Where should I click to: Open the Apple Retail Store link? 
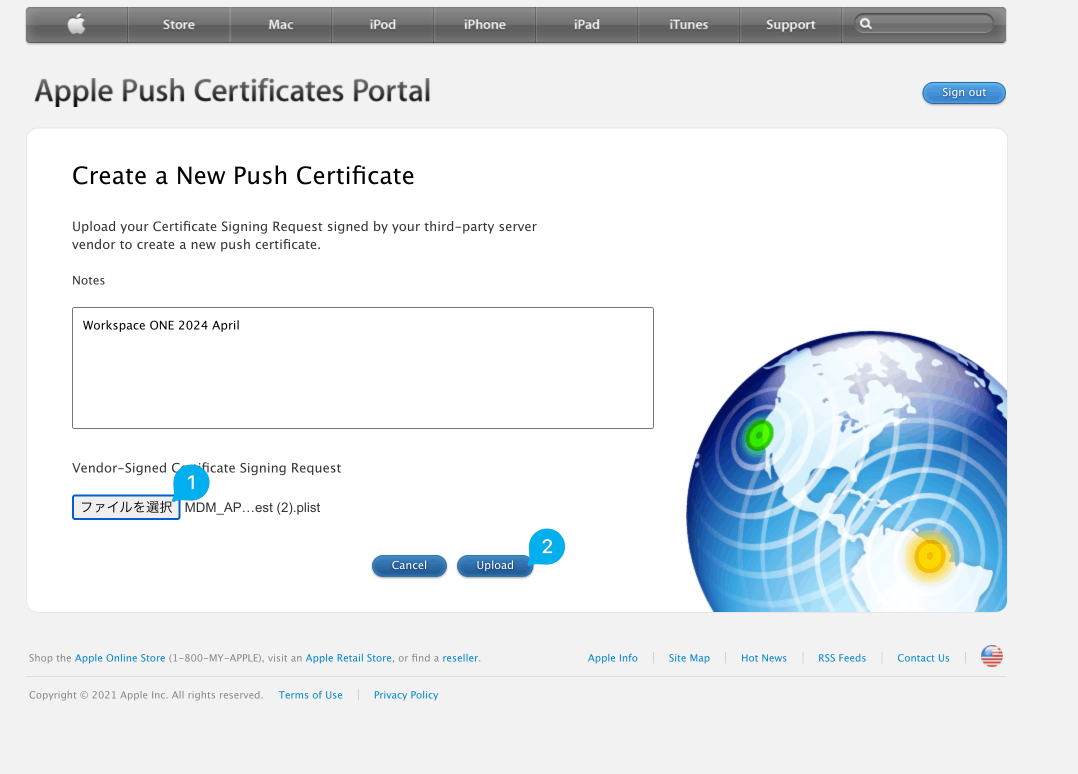click(x=349, y=658)
